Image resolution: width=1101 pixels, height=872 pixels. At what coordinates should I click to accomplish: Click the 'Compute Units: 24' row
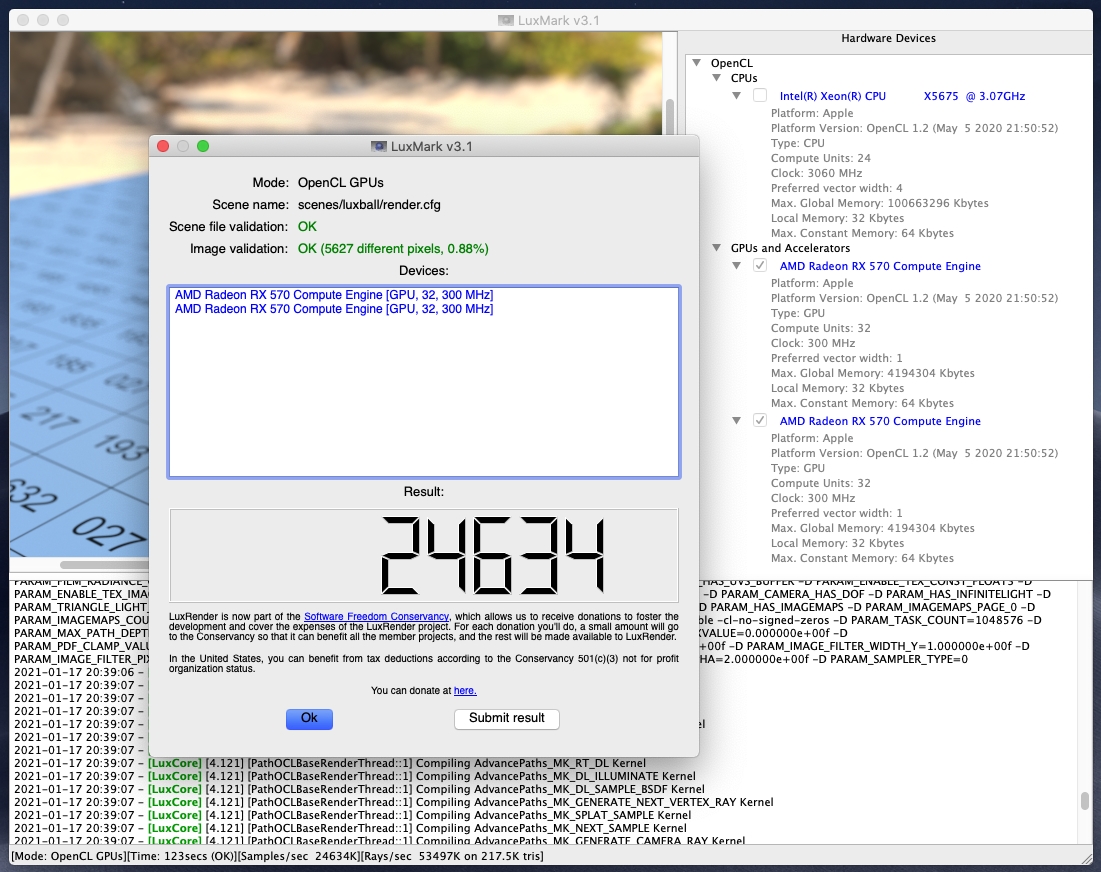pos(820,158)
